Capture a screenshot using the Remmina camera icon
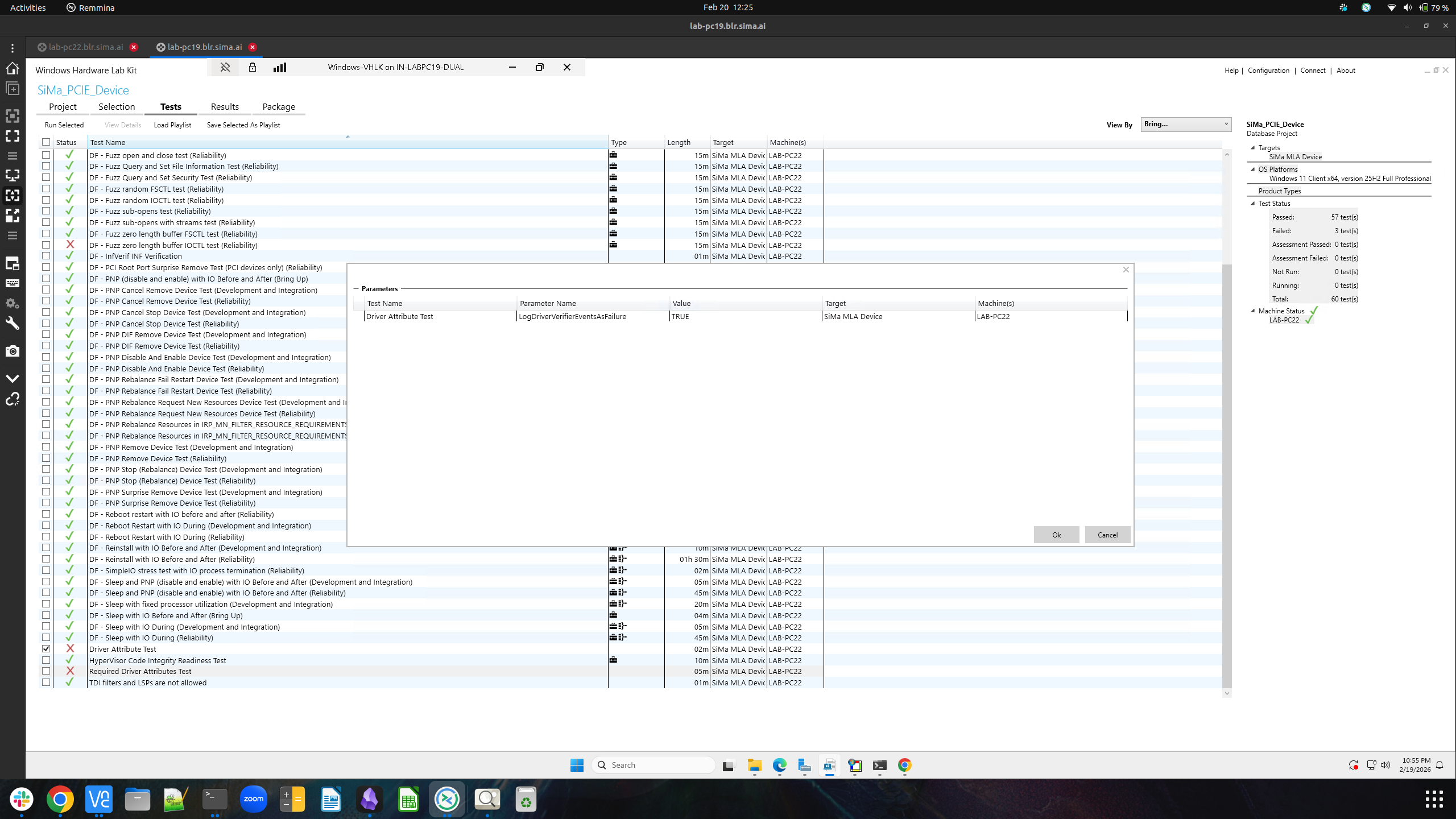 (x=13, y=351)
